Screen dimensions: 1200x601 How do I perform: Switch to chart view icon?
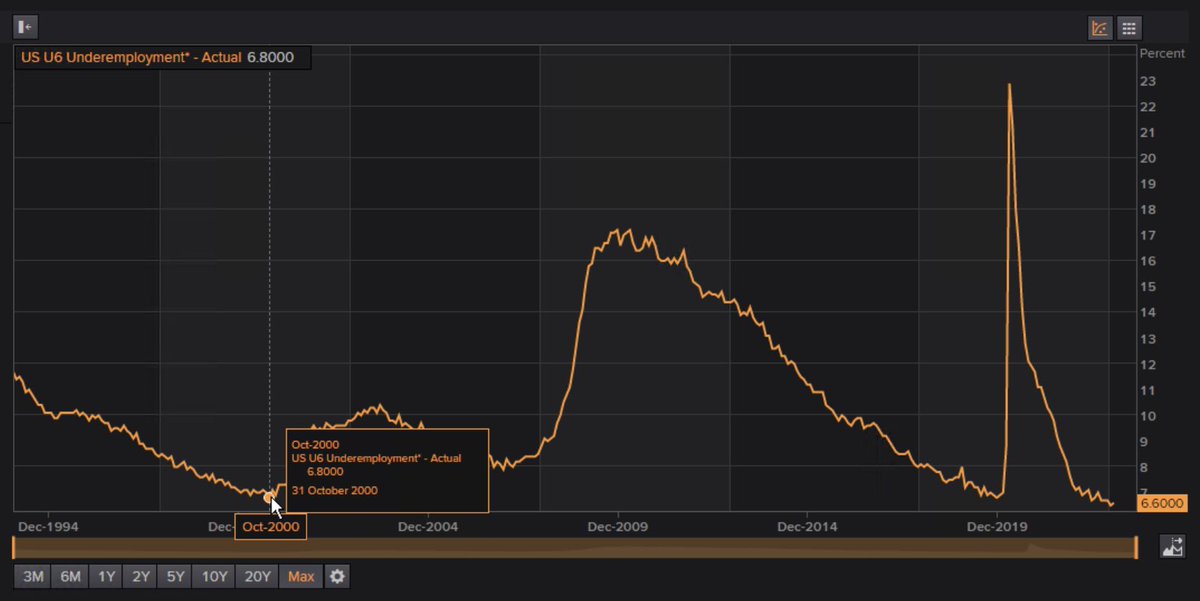click(x=1100, y=28)
